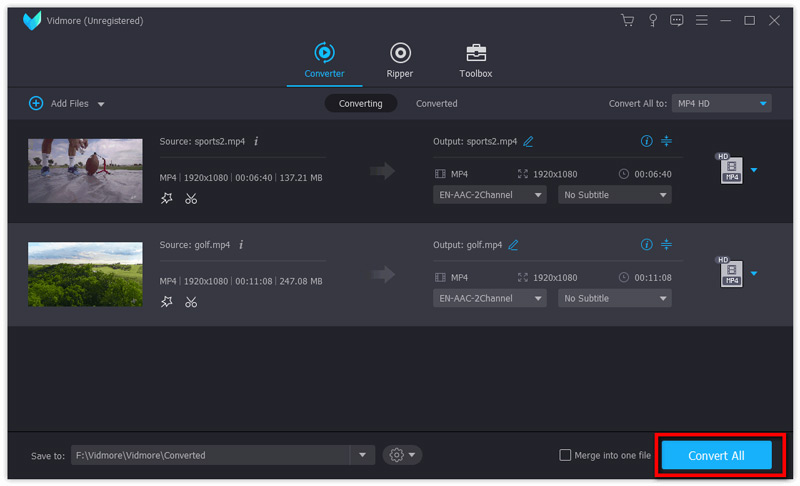Open the No Subtitle dropdown for golf.mp4

point(614,298)
